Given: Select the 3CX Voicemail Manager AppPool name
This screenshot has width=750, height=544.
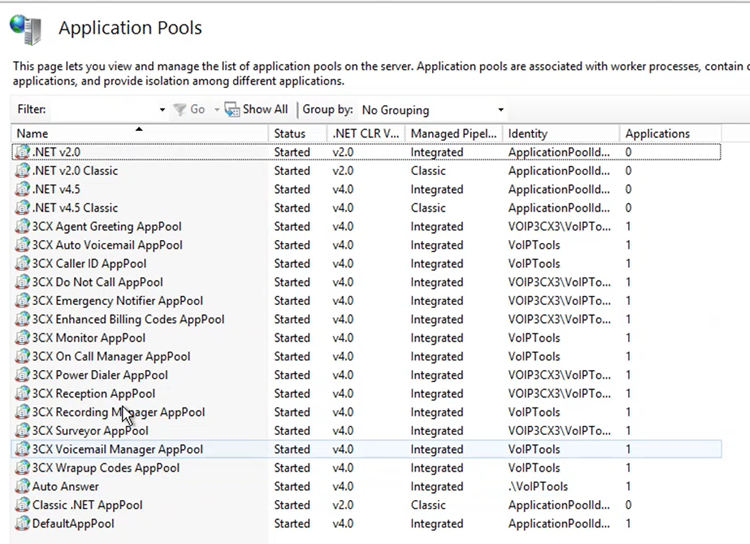Looking at the screenshot, I should point(118,449).
